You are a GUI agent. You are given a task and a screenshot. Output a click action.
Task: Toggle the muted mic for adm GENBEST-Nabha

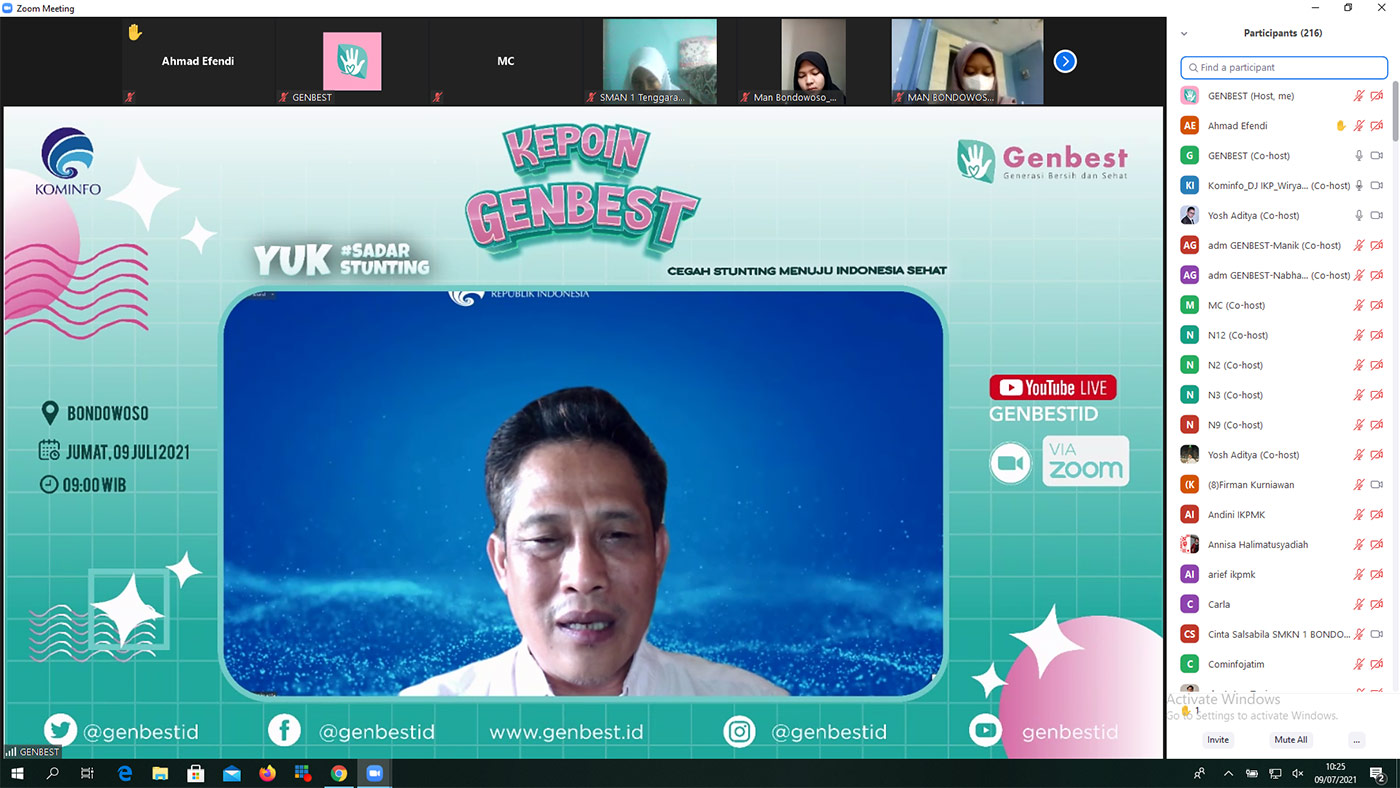pos(1359,276)
